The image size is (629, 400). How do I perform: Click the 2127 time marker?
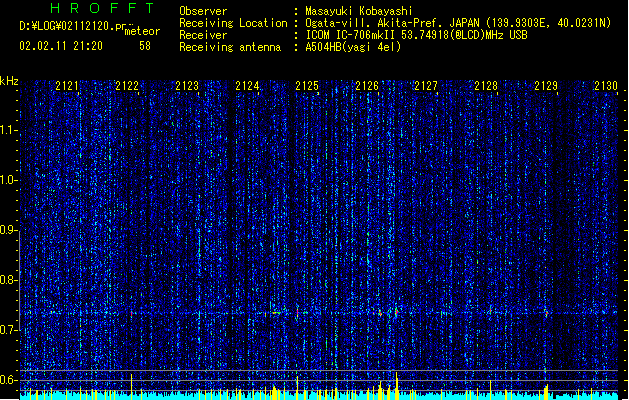[426, 86]
